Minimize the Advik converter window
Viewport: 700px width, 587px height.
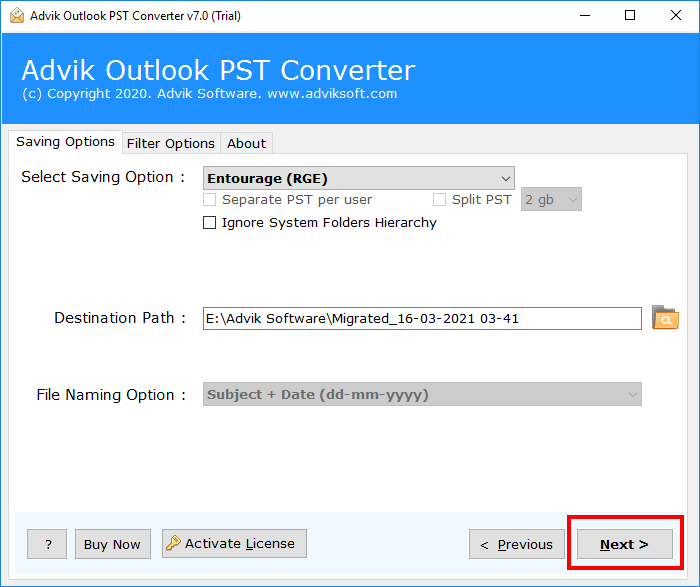pyautogui.click(x=585, y=16)
